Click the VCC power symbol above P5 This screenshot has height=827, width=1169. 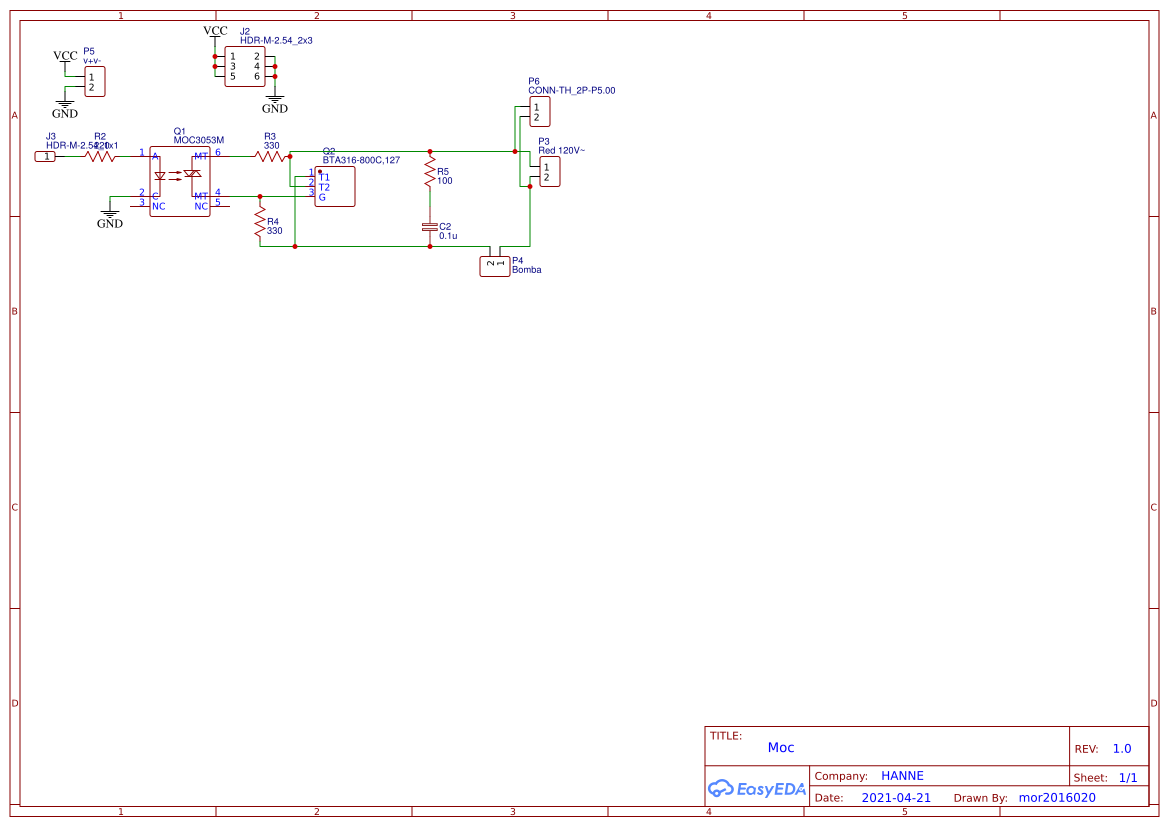click(x=64, y=58)
